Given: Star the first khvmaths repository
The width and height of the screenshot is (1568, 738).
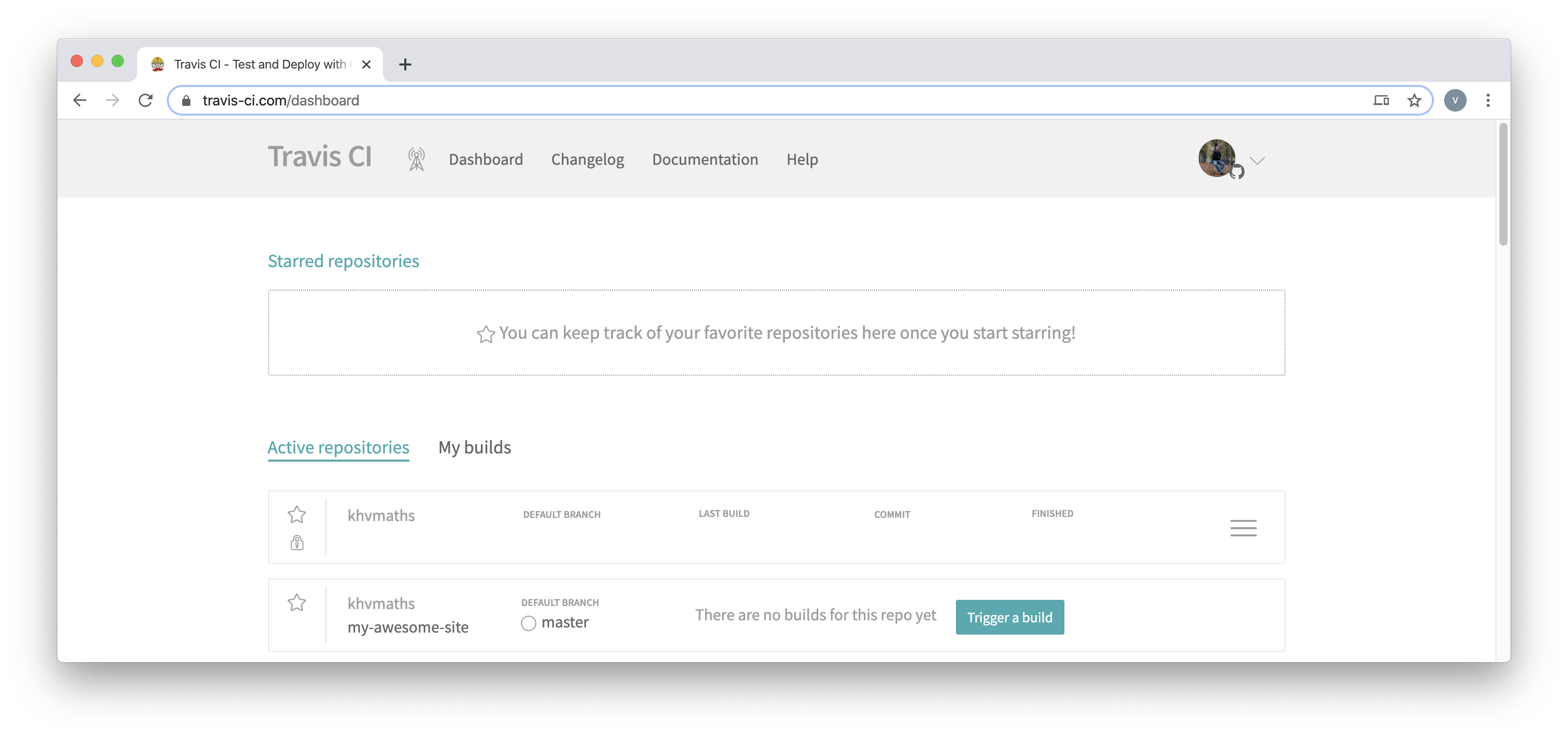Looking at the screenshot, I should click(296, 514).
